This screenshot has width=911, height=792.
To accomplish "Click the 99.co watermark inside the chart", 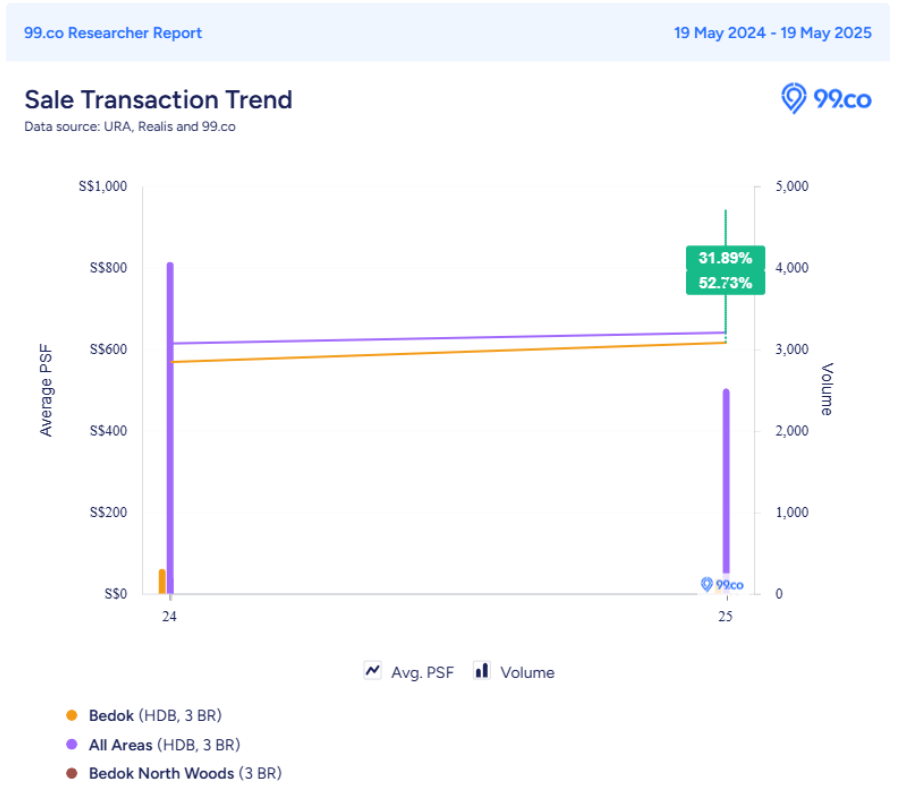I will click(722, 585).
